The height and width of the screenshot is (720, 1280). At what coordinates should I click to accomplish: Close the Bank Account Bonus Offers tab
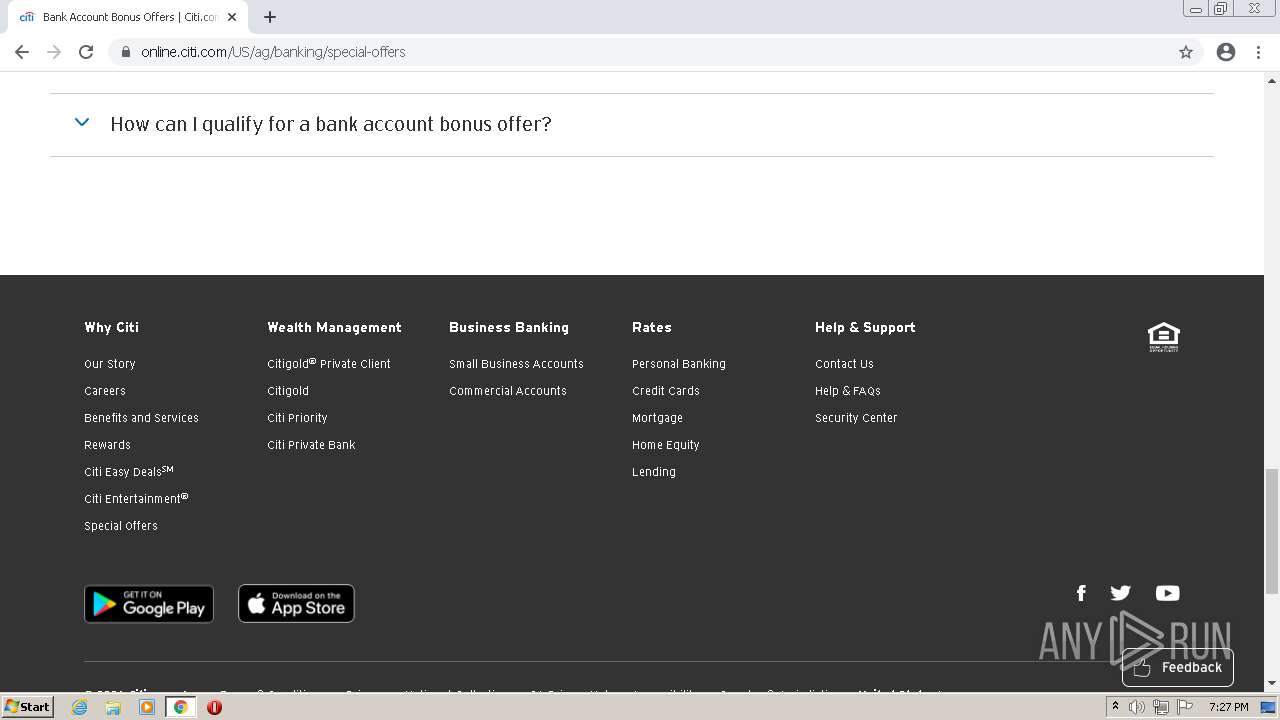pyautogui.click(x=232, y=17)
